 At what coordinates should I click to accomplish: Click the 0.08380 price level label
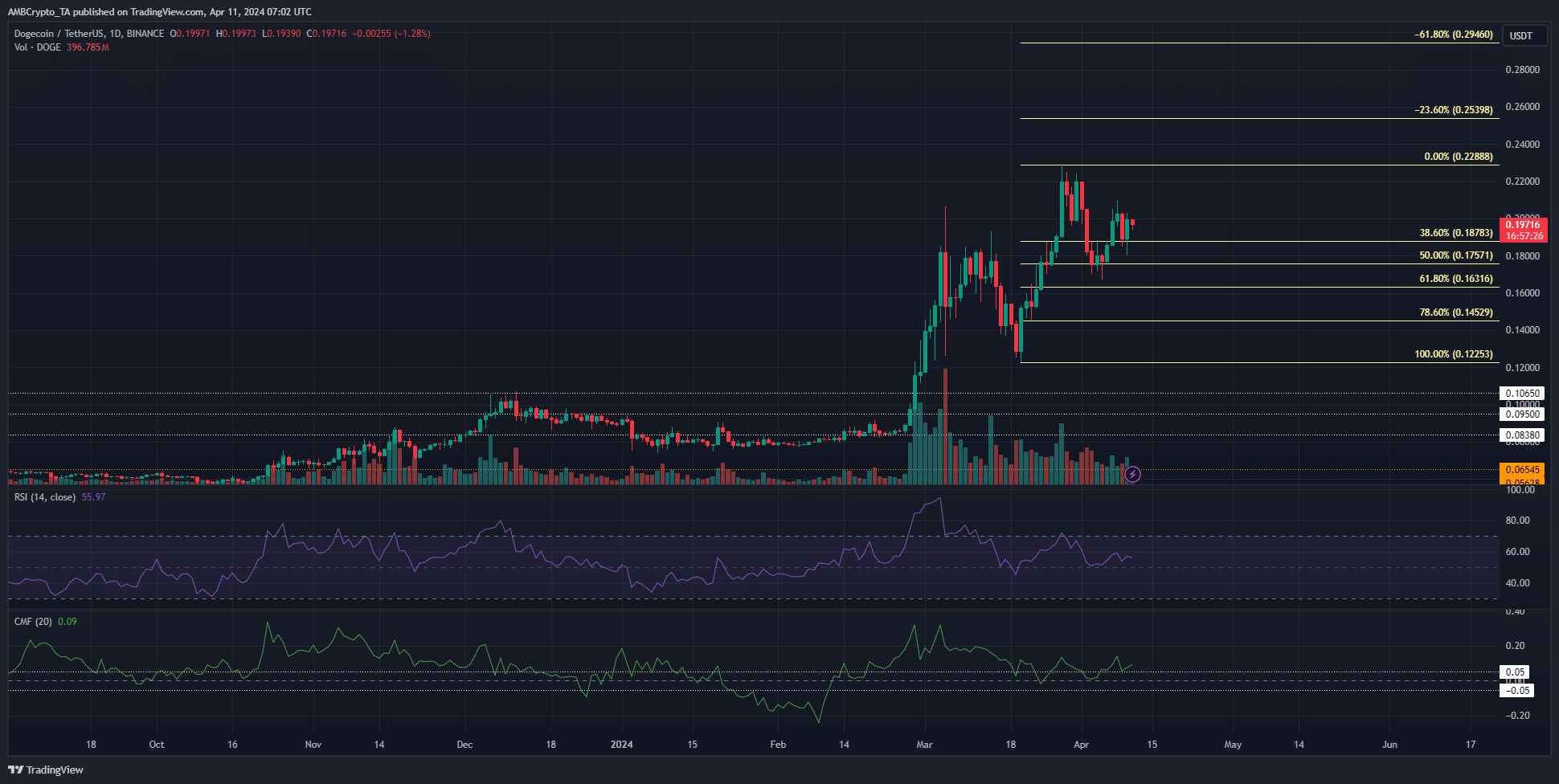click(x=1523, y=435)
